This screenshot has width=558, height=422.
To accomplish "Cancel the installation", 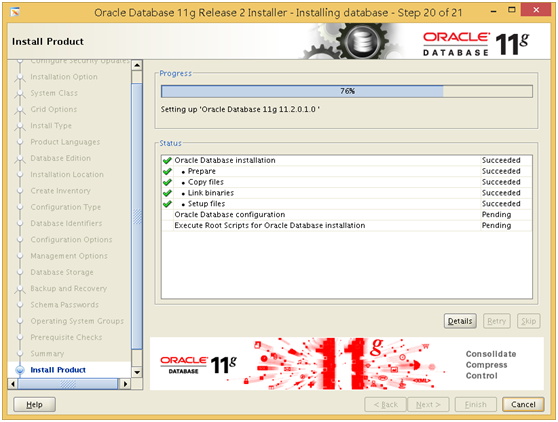I will [x=523, y=405].
